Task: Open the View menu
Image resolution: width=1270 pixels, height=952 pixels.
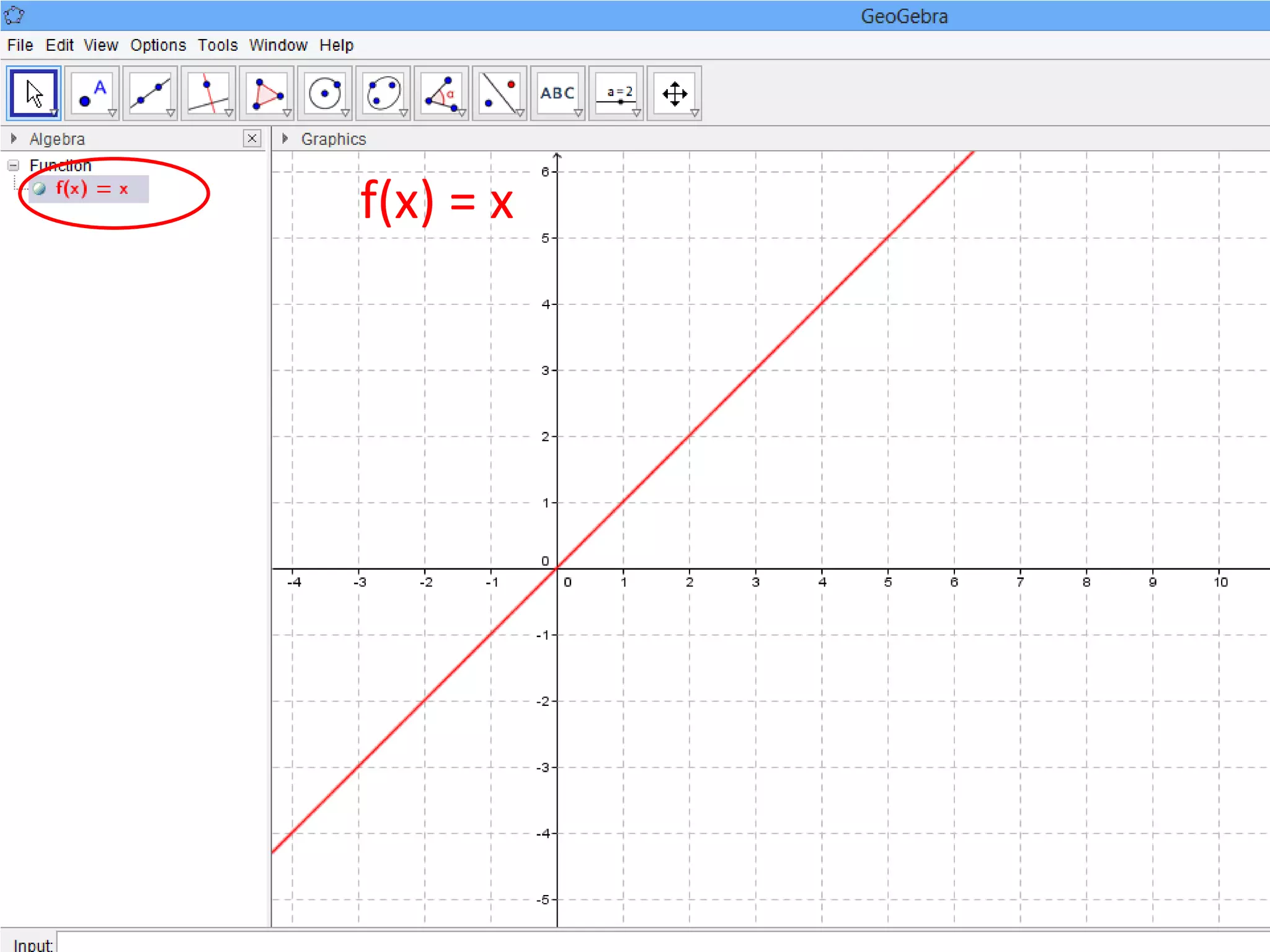Action: (100, 45)
